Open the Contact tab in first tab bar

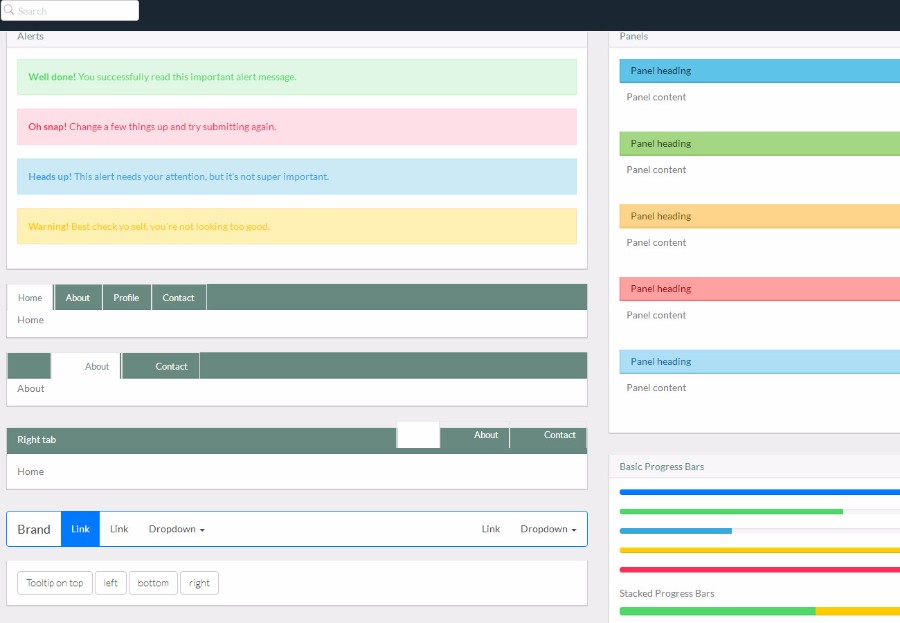[179, 297]
